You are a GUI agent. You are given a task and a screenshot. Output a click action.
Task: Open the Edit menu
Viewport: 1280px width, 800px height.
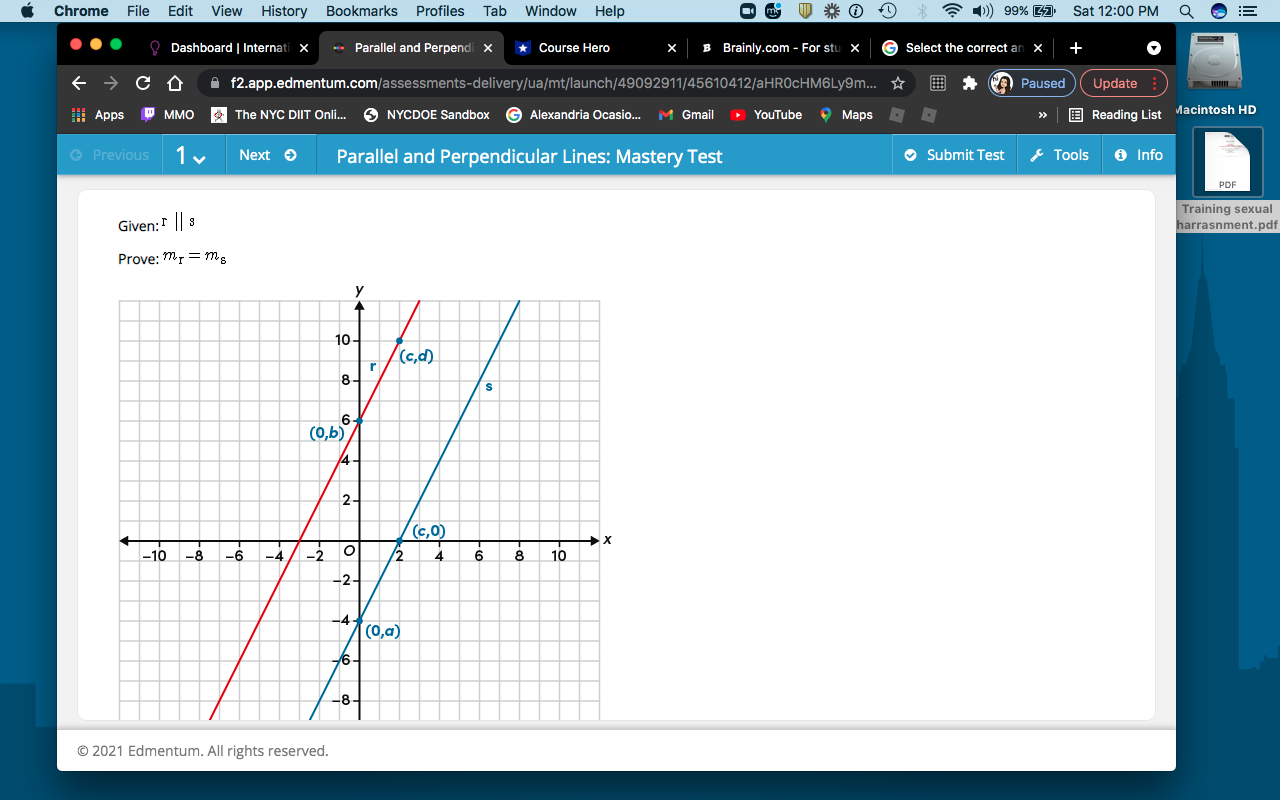pos(181,11)
